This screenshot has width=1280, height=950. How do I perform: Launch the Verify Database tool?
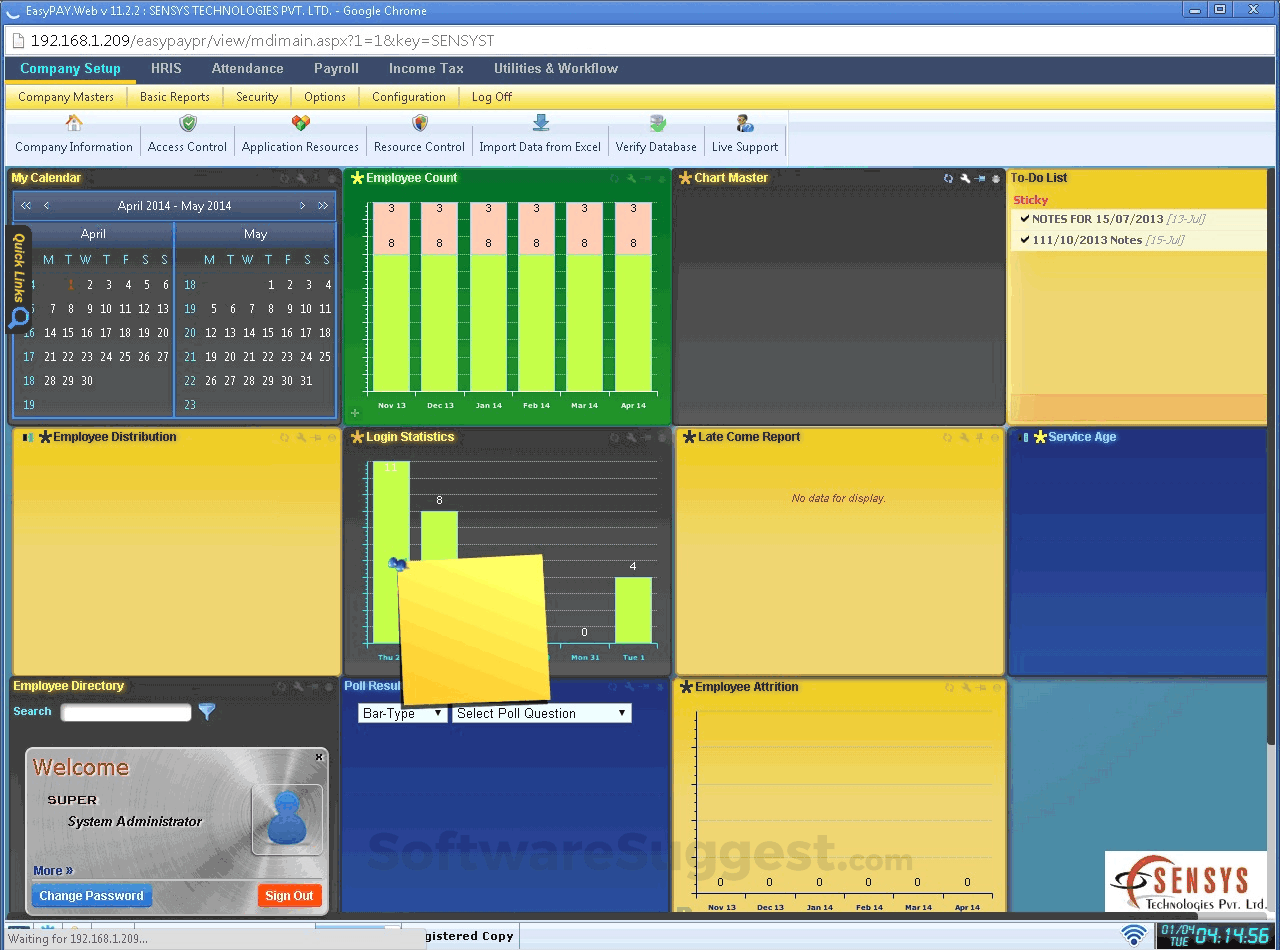tap(656, 135)
